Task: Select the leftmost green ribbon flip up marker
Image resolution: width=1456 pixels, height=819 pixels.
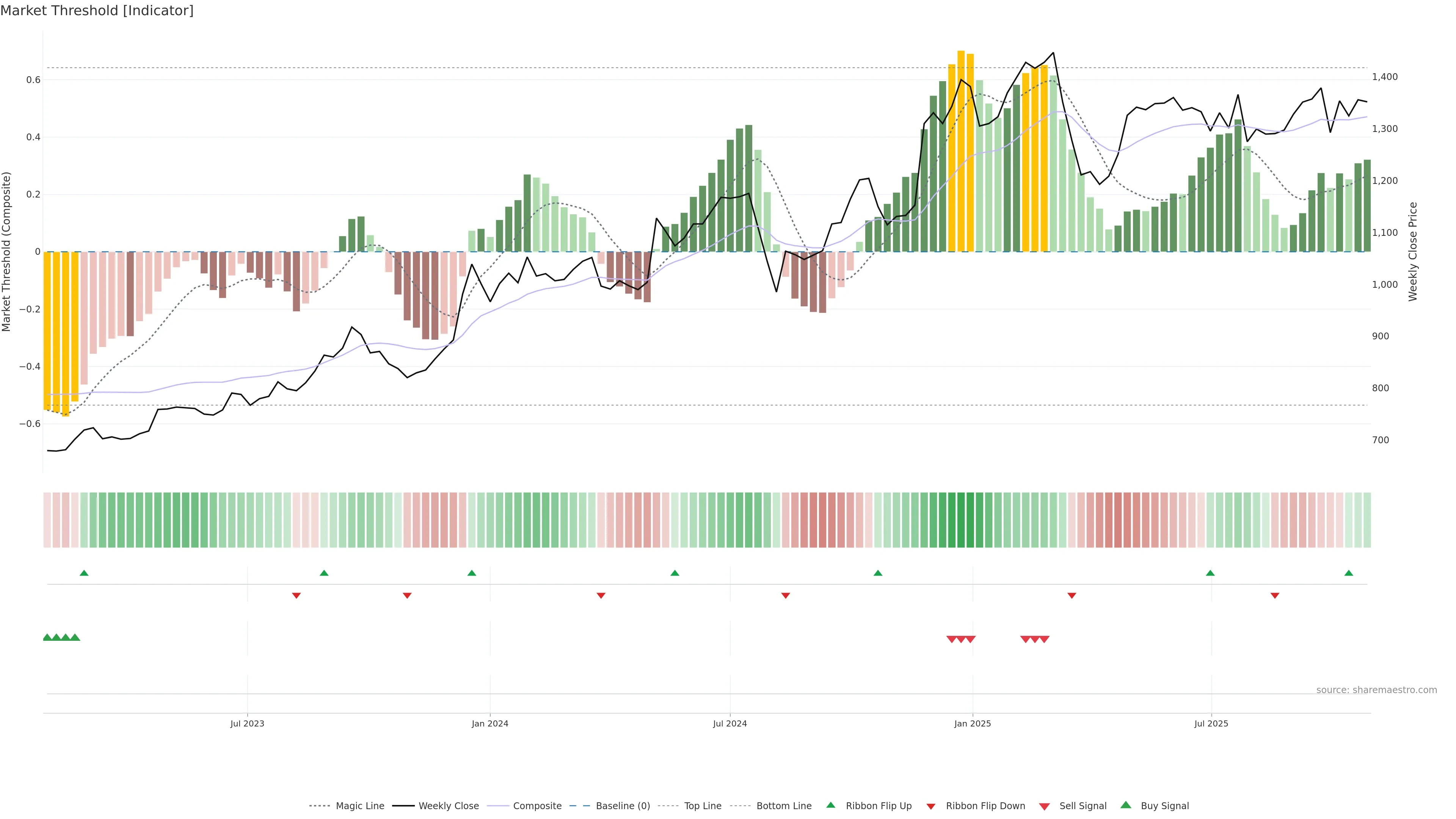Action: point(84,573)
